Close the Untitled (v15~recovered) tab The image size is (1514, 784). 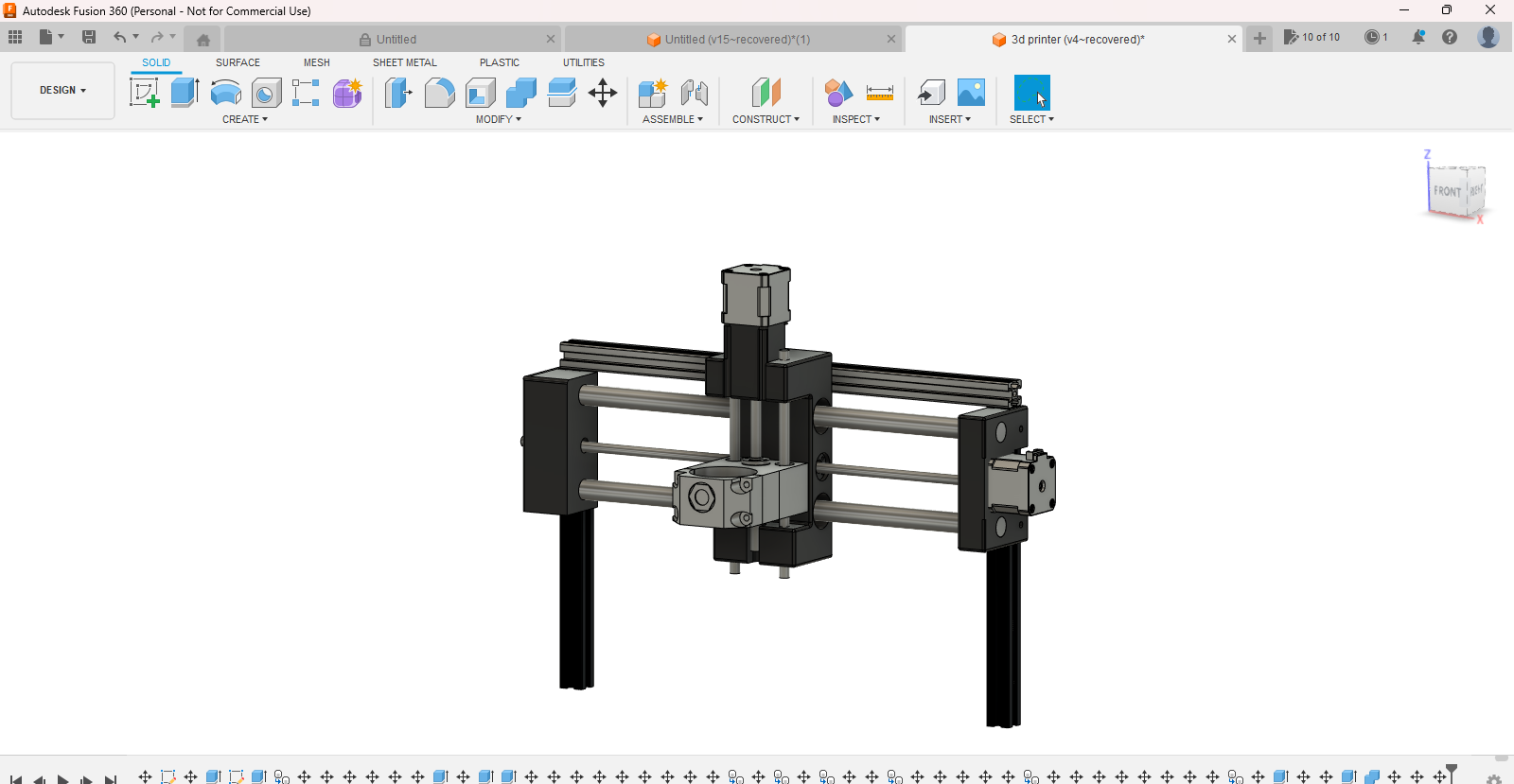click(x=891, y=39)
